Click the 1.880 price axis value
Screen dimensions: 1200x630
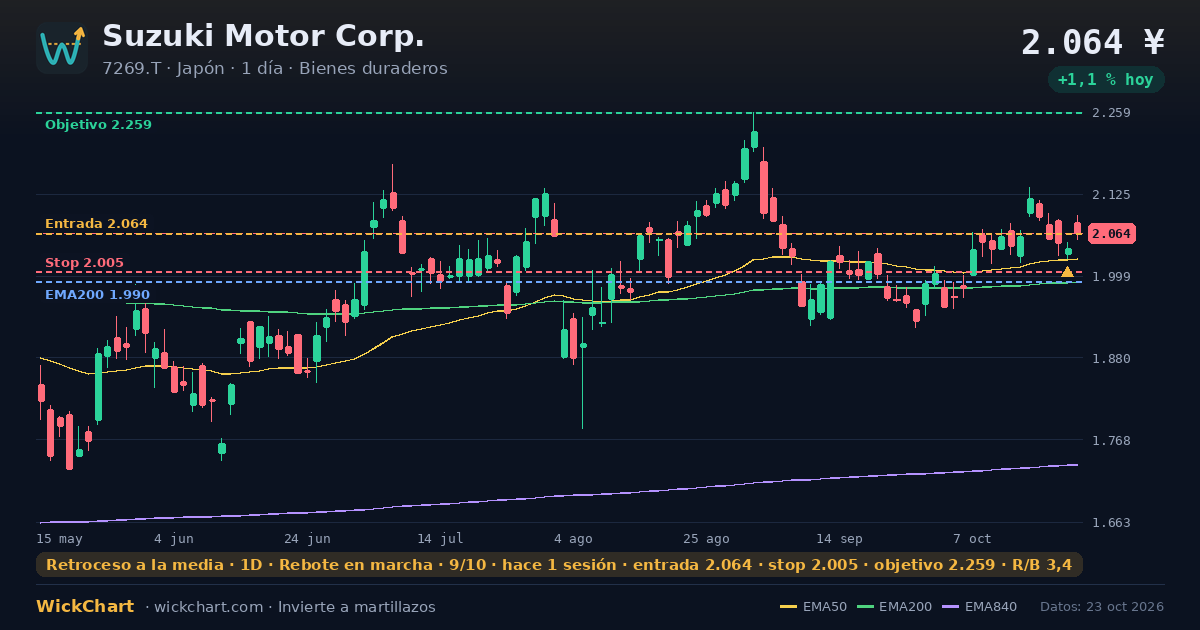[x=1112, y=359]
